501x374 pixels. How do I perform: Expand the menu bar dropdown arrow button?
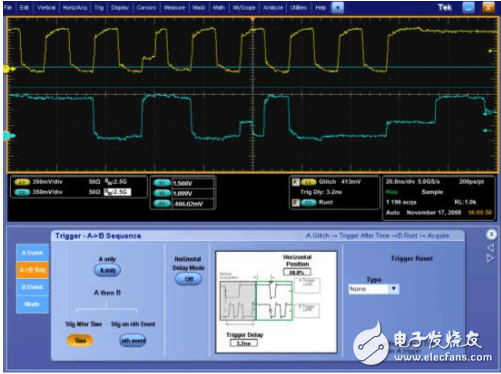coord(337,7)
